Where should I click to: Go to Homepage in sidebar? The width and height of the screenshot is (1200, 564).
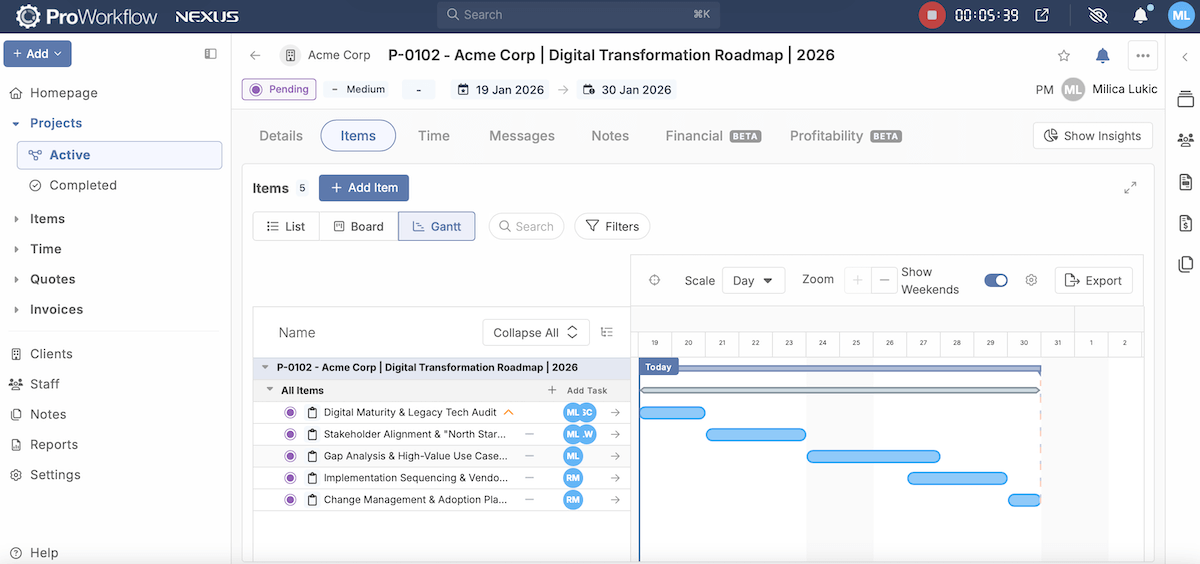coord(64,93)
